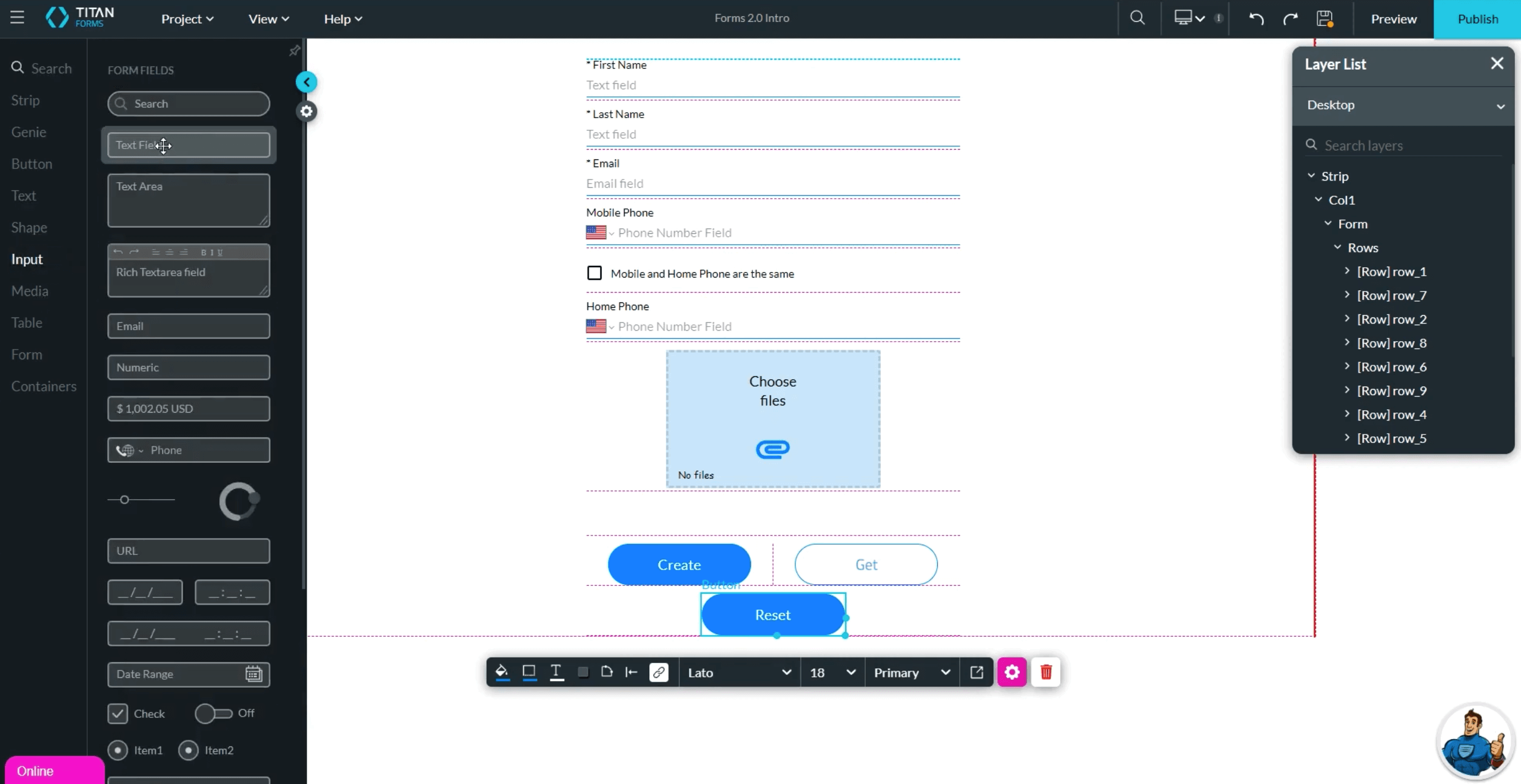Click the fill color bucket icon
The height and width of the screenshot is (784, 1521).
(x=501, y=671)
